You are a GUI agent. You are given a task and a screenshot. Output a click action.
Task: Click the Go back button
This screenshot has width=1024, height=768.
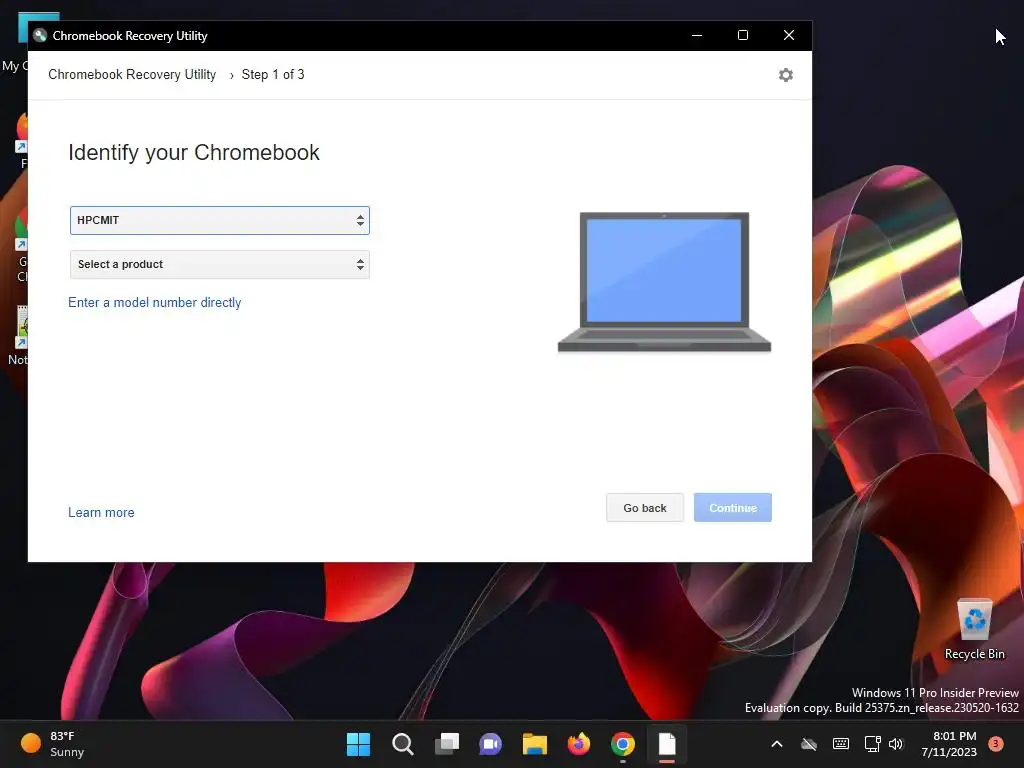coord(645,507)
